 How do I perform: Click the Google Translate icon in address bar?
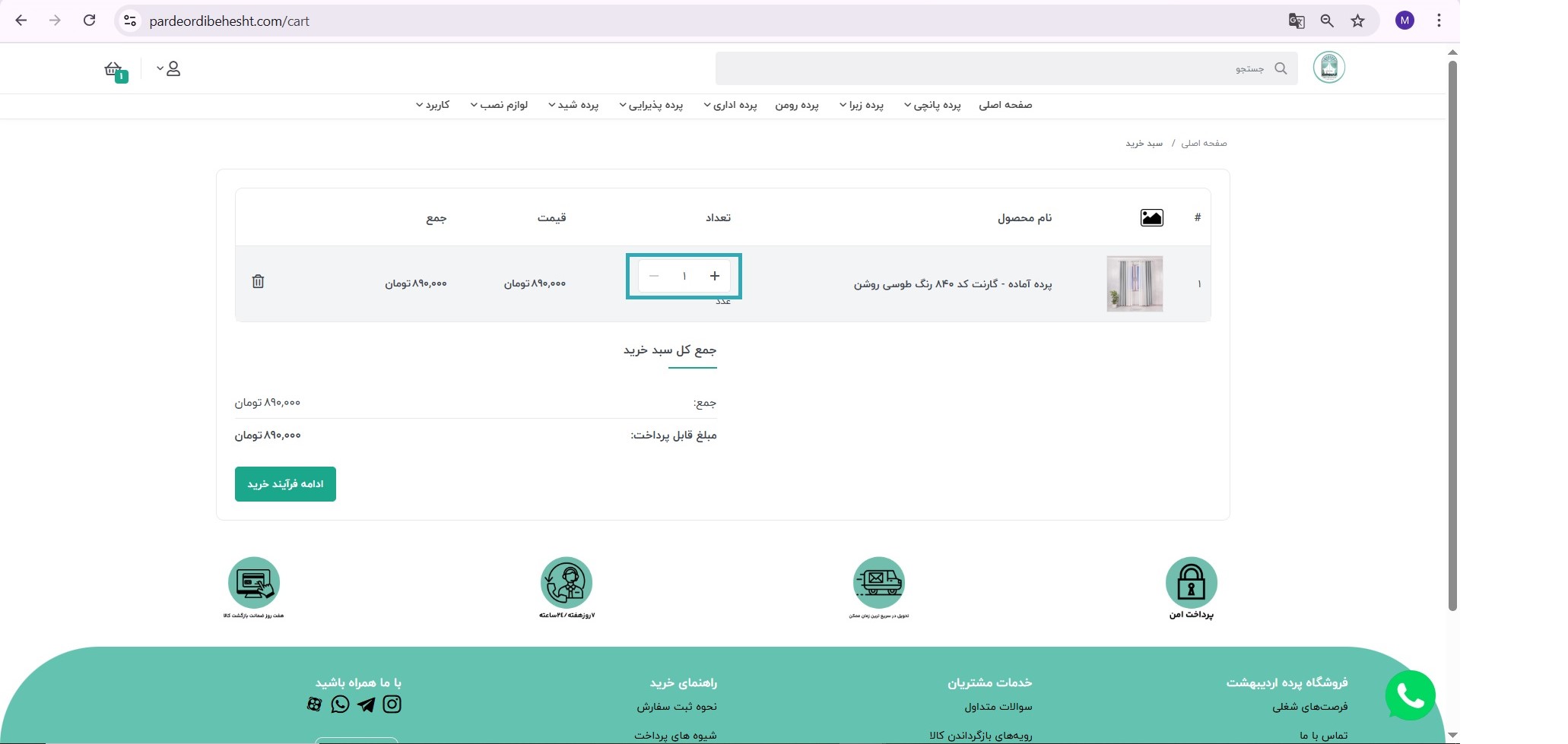(x=1296, y=21)
